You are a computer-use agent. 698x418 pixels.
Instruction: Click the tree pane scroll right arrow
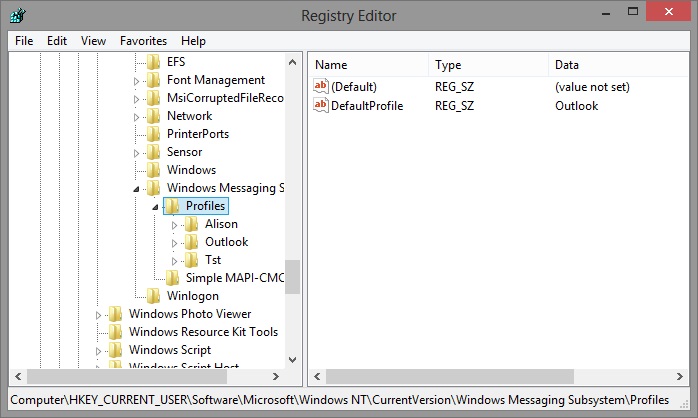(x=276, y=377)
